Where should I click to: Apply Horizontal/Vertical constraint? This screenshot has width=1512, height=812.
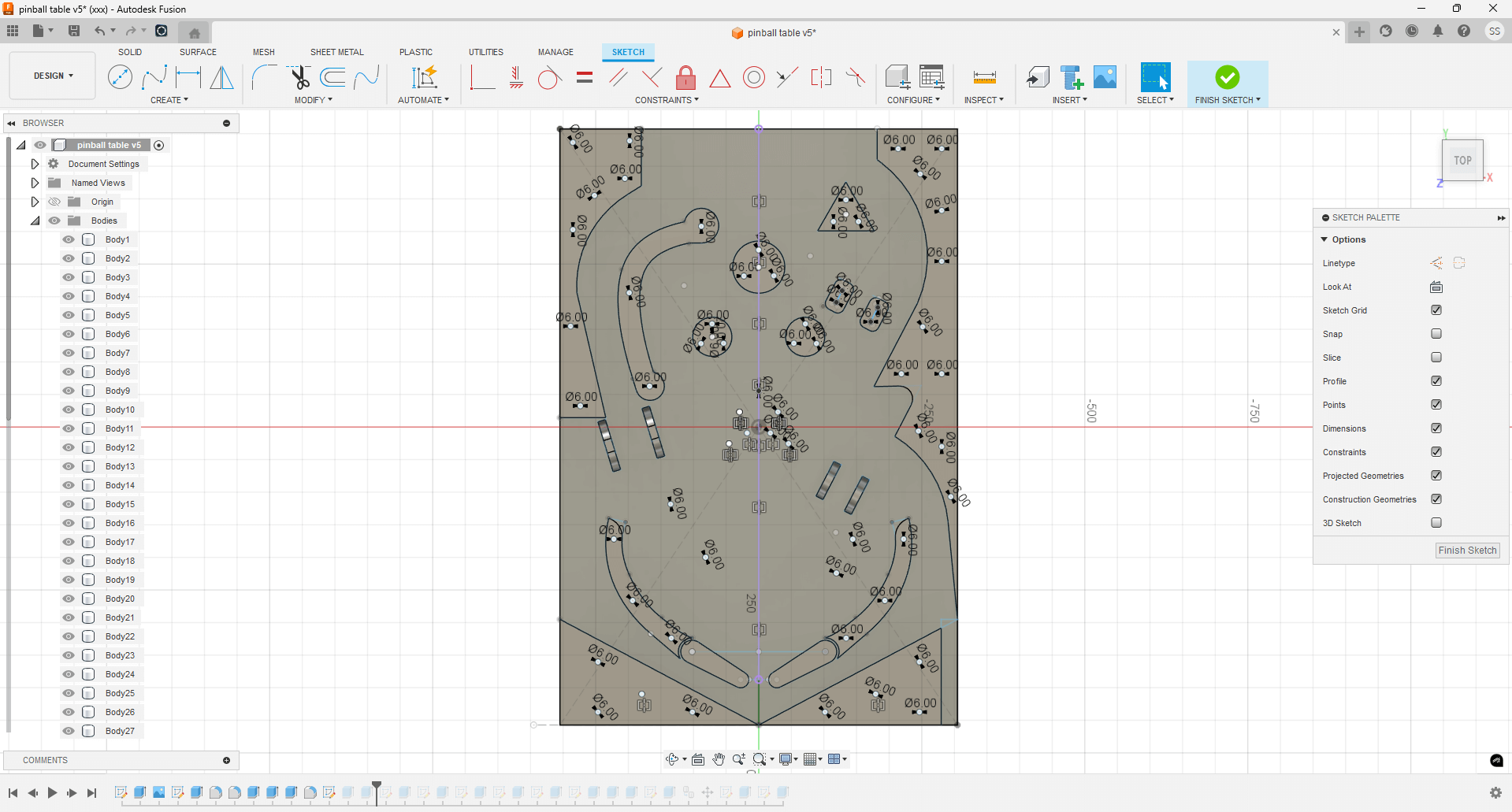[x=482, y=77]
